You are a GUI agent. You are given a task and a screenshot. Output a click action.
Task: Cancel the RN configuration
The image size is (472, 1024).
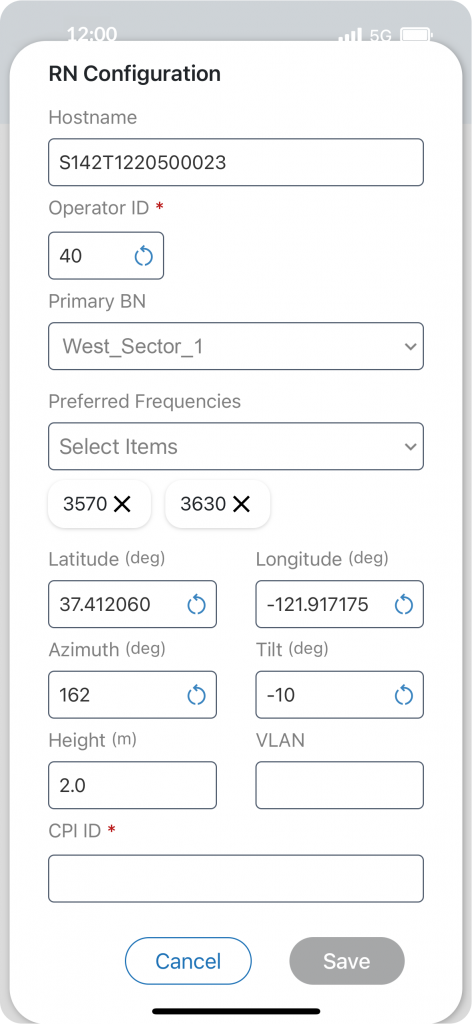point(188,961)
